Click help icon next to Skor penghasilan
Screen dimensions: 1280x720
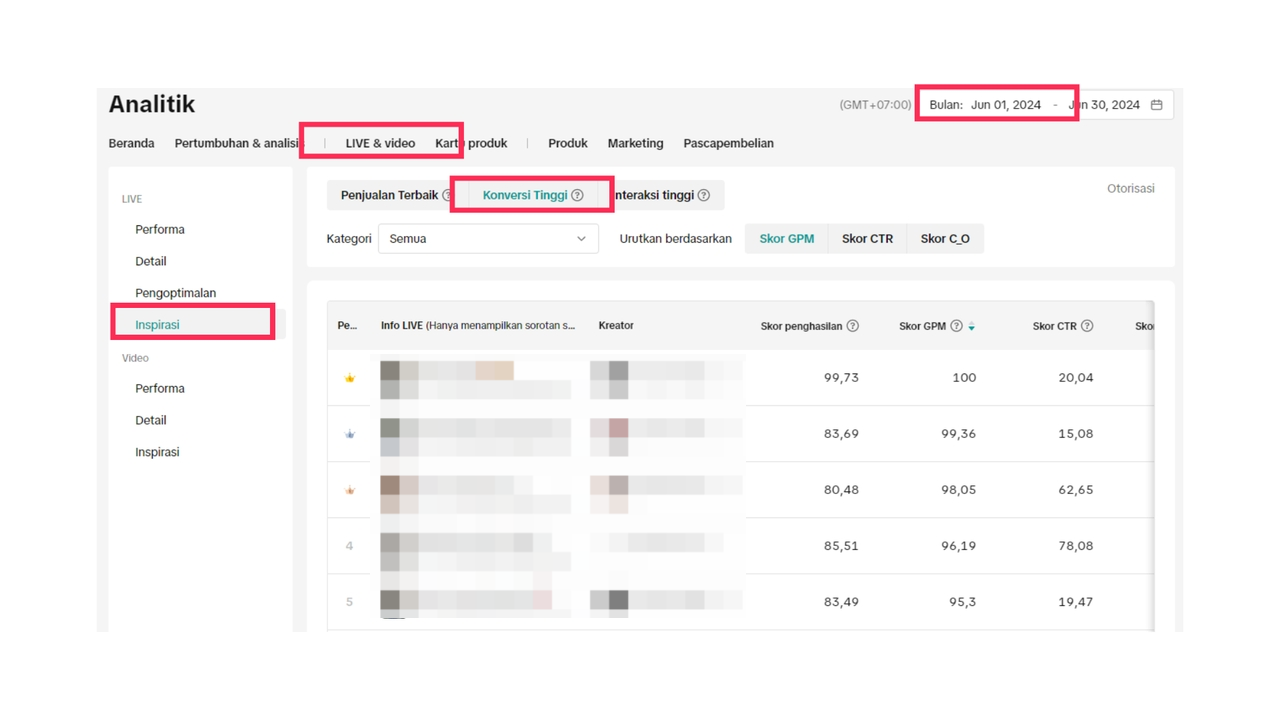[x=853, y=326]
